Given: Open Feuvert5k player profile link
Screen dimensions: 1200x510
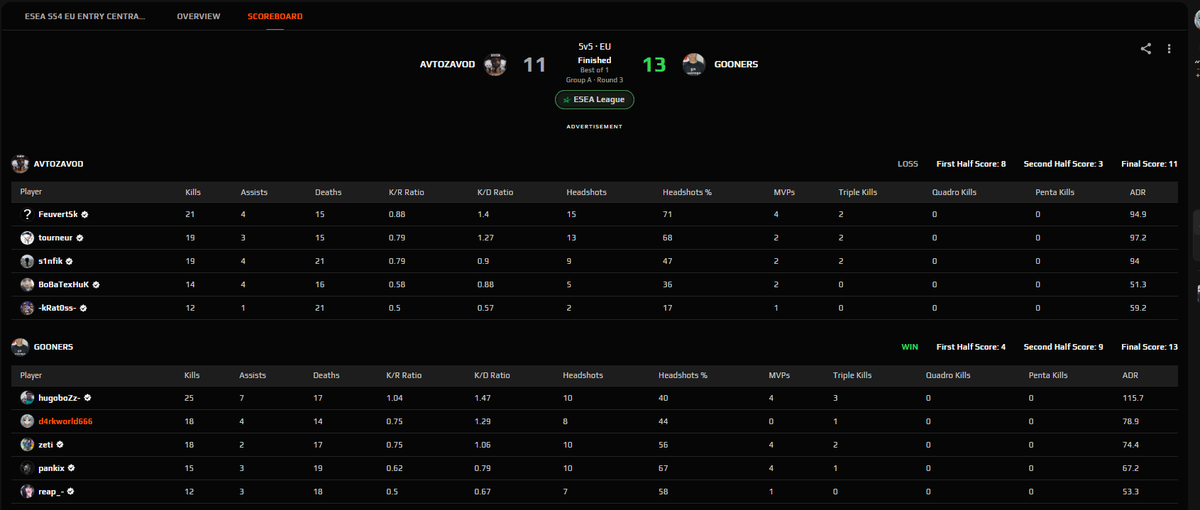Looking at the screenshot, I should pos(58,214).
